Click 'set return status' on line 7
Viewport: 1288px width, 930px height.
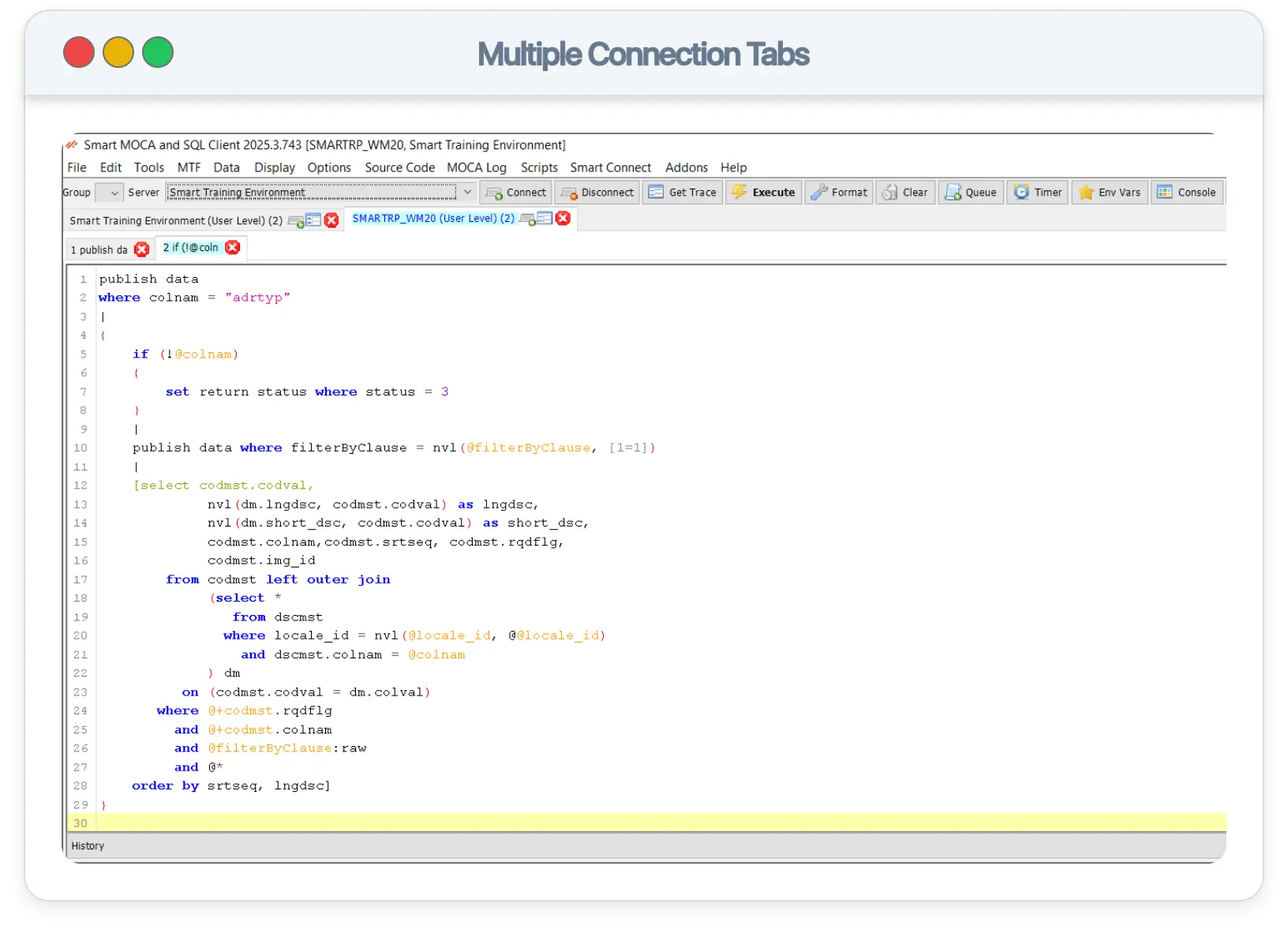236,392
